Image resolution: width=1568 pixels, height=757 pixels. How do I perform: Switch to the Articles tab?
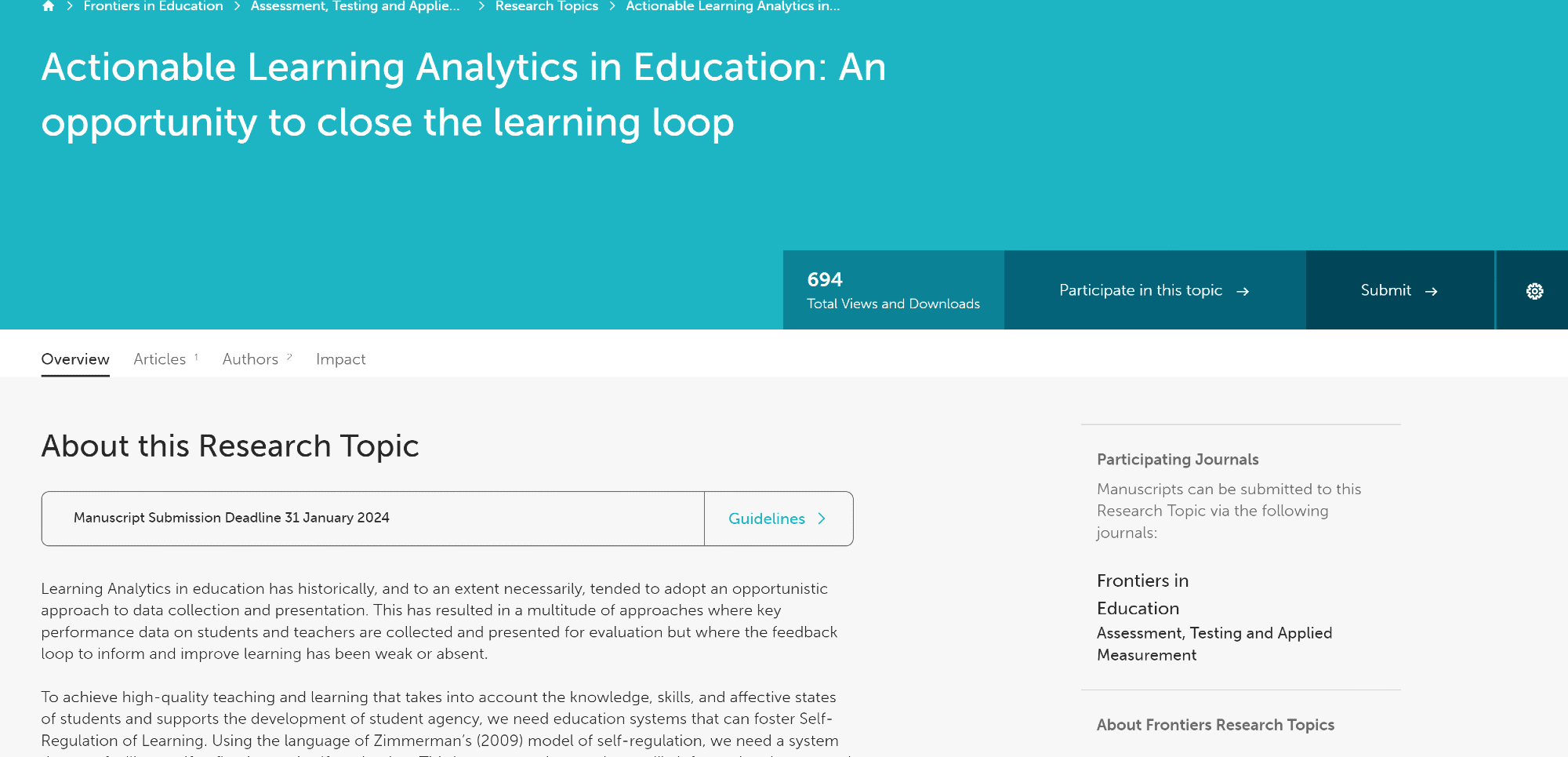coord(160,359)
